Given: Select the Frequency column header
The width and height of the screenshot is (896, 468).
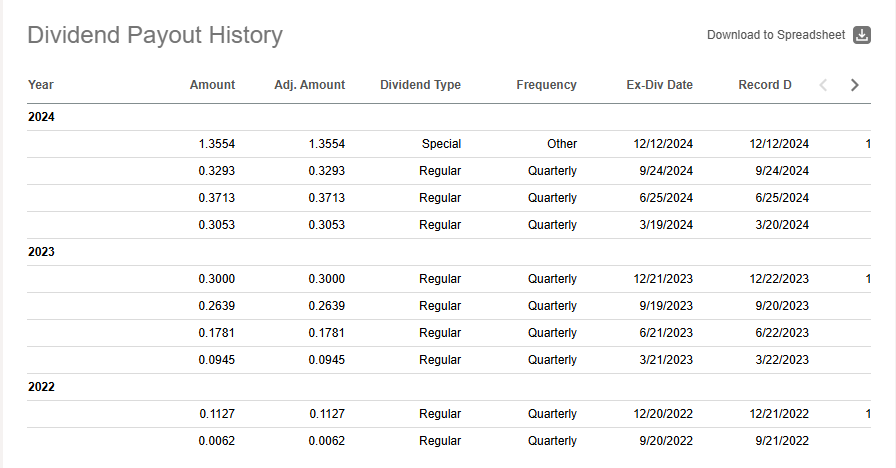Looking at the screenshot, I should pos(546,85).
